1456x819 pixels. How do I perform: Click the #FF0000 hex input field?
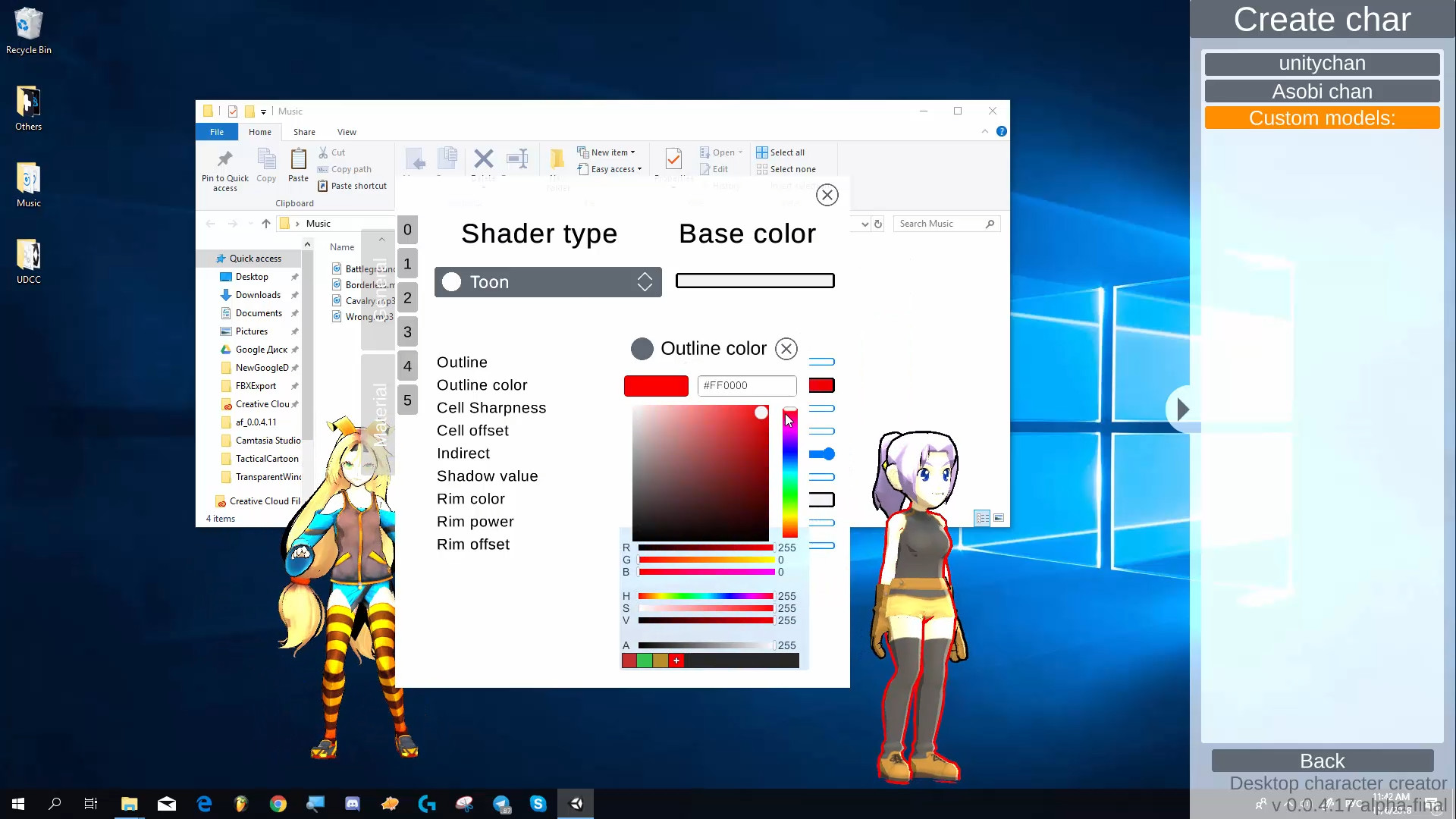coord(747,385)
